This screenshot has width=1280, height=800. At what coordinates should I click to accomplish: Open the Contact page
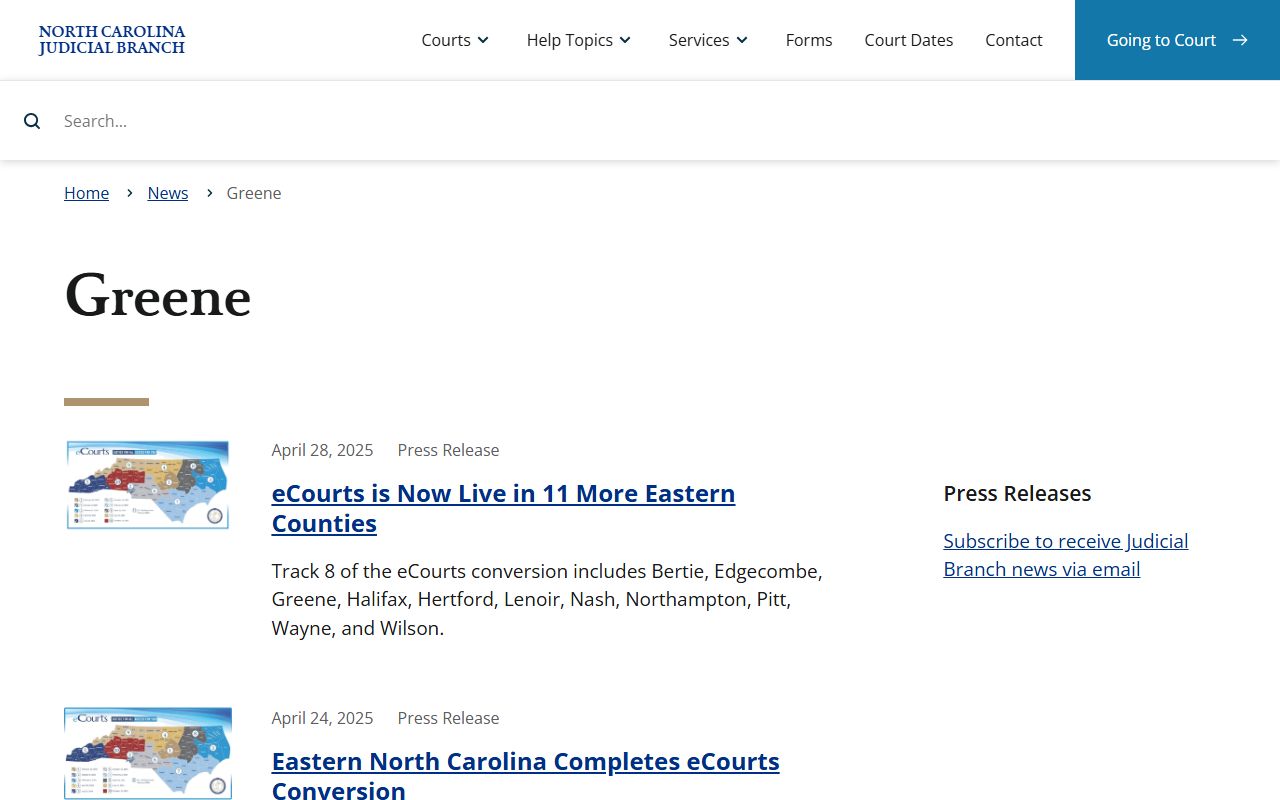(1013, 40)
